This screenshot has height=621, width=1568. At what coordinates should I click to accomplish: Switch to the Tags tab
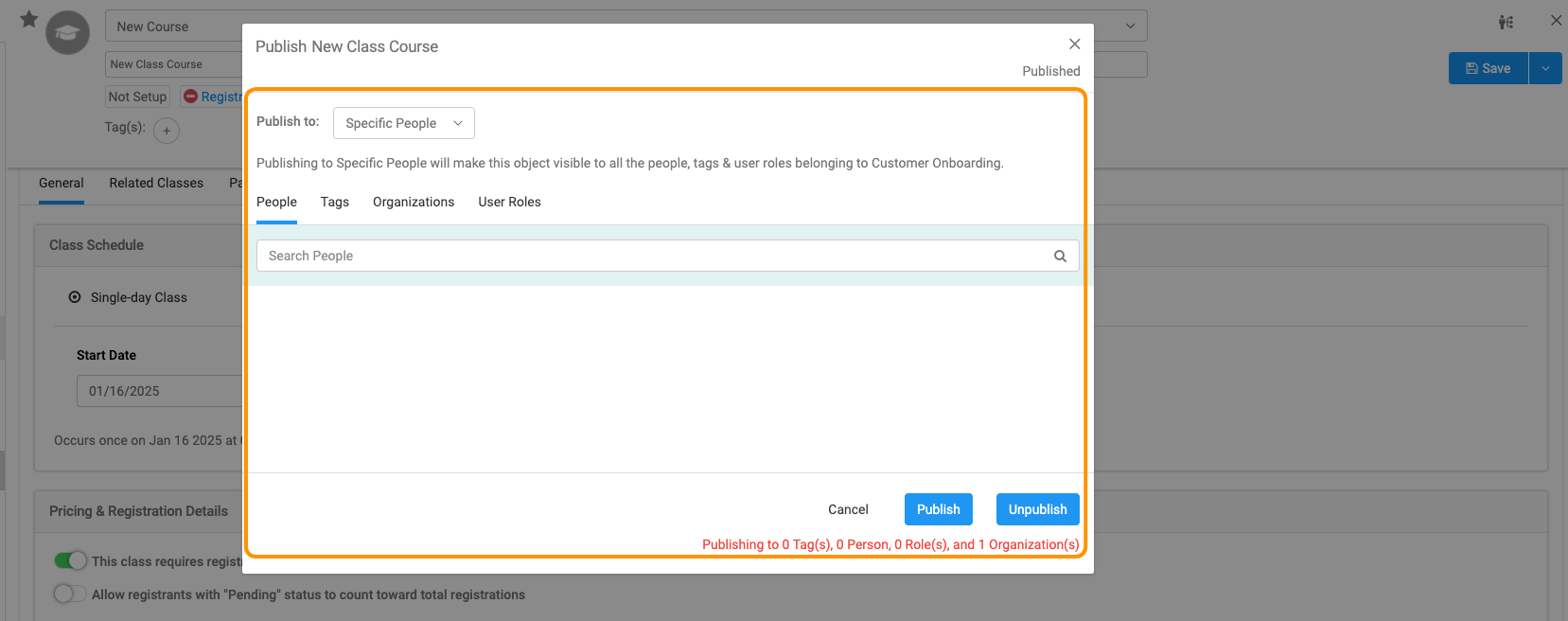[335, 202]
